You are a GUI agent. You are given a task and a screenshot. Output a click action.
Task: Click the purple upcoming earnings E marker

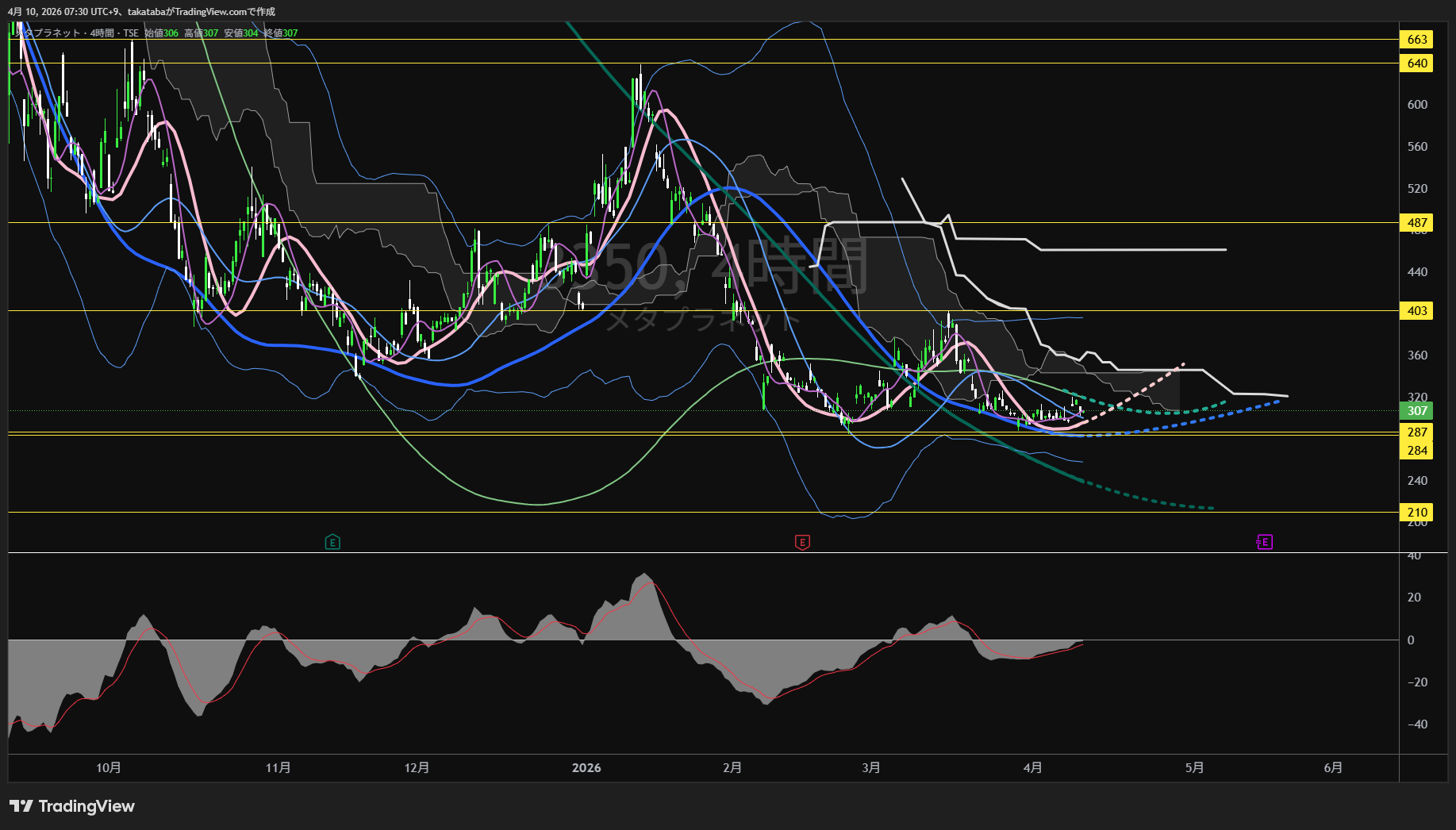click(x=1265, y=542)
